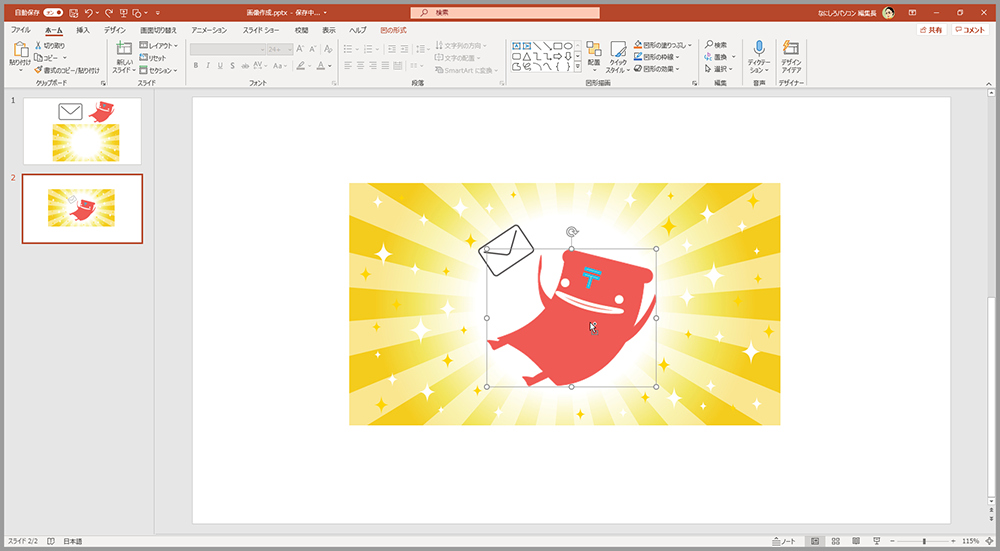Open the 選択 select dropdown
This screenshot has height=551, width=1000.
[x=718, y=69]
